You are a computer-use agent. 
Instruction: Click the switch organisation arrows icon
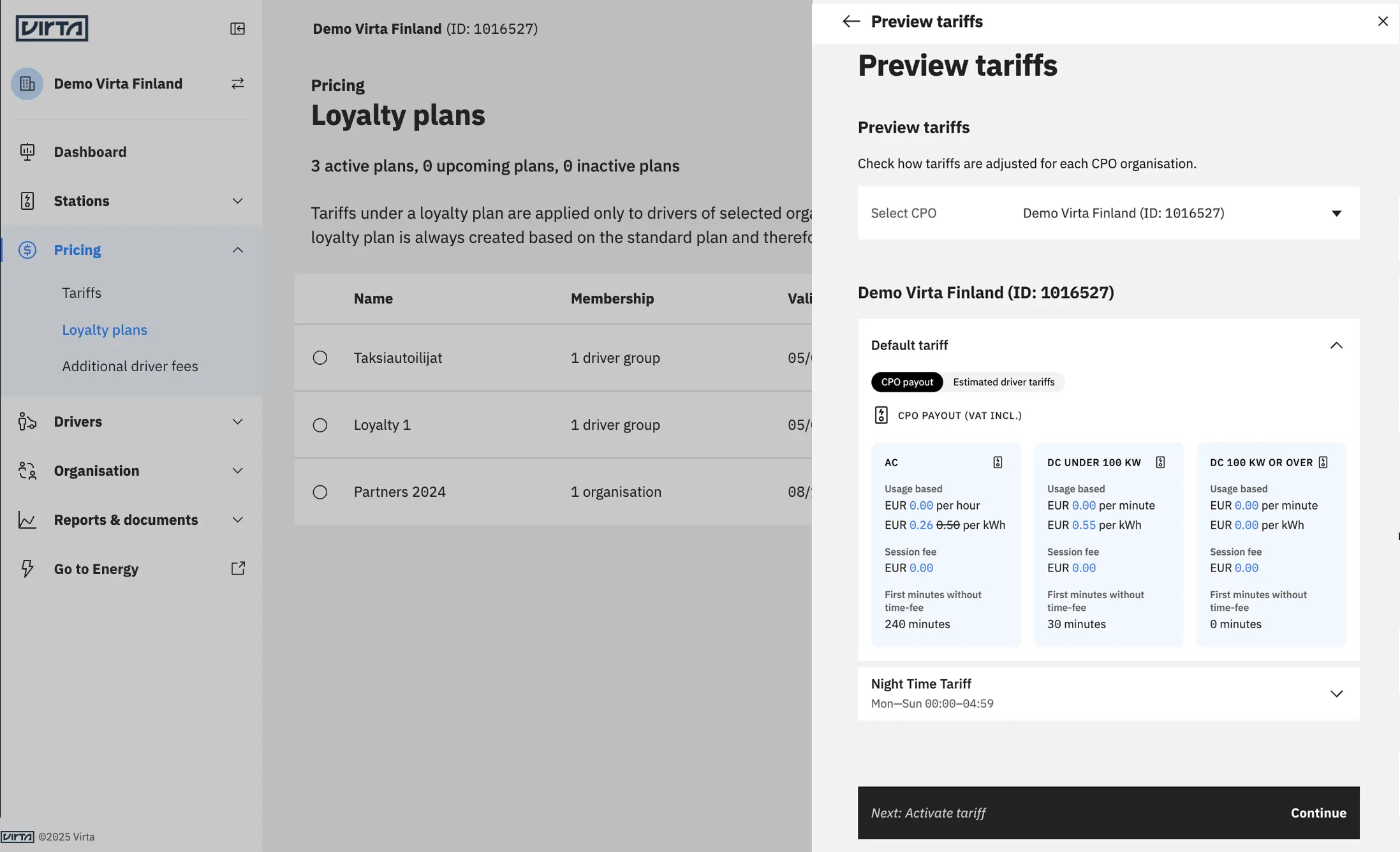237,84
